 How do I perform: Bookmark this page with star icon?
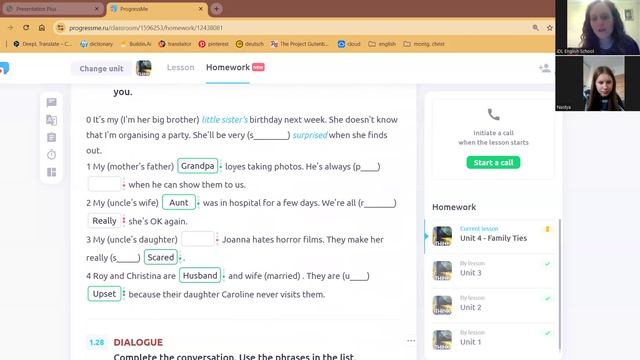[549, 28]
